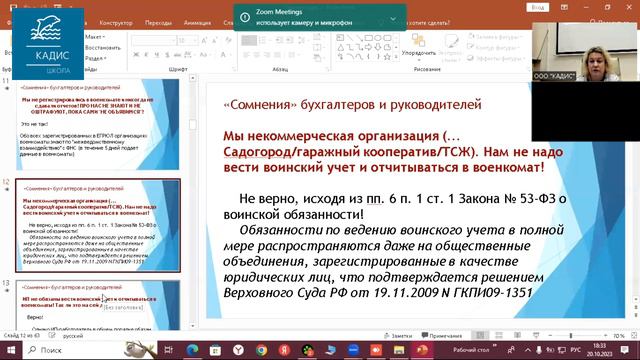This screenshot has height=360, width=640.
Task: Click the Windows Start button
Action: click(x=11, y=350)
